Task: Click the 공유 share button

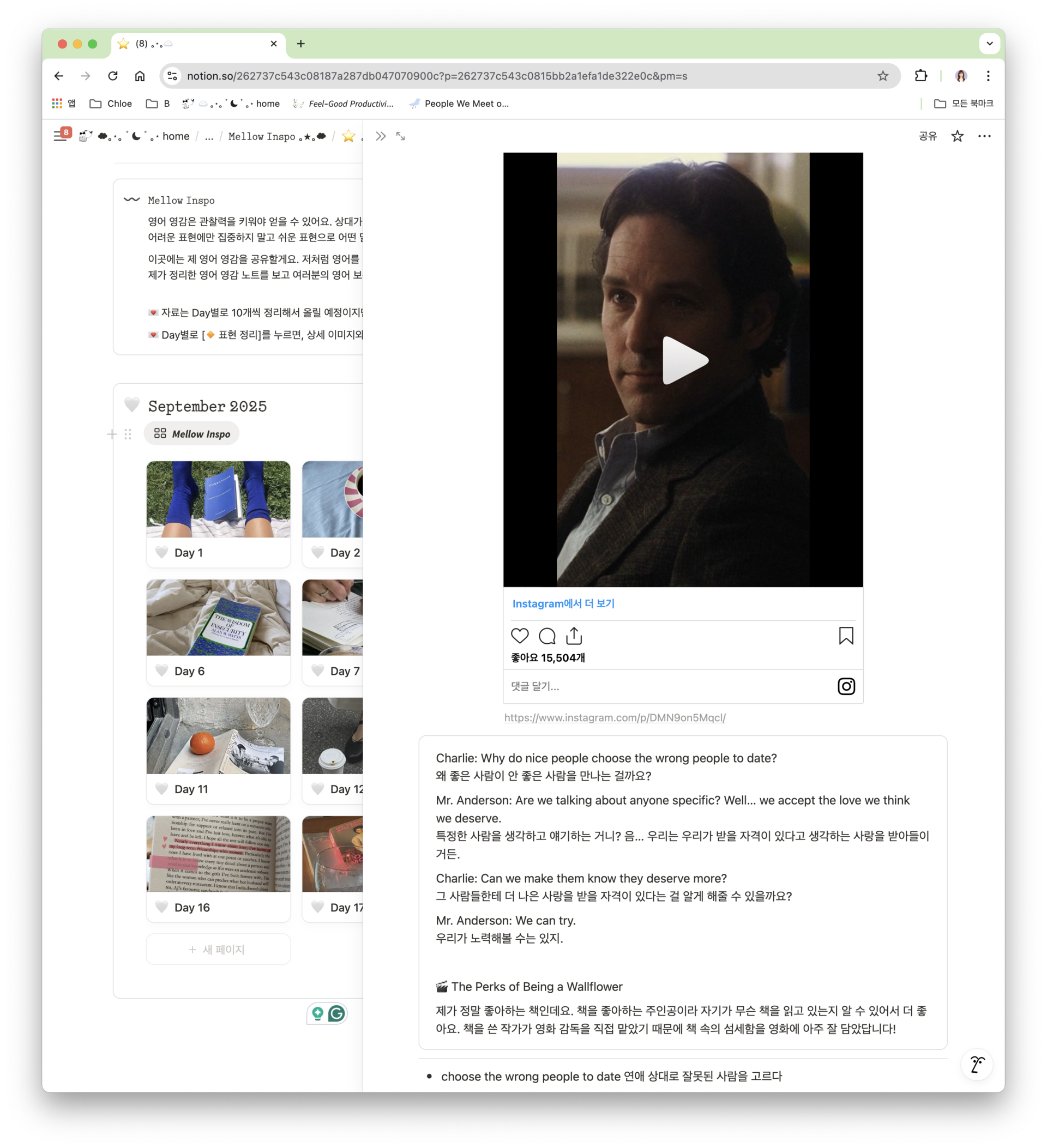Action: [928, 136]
